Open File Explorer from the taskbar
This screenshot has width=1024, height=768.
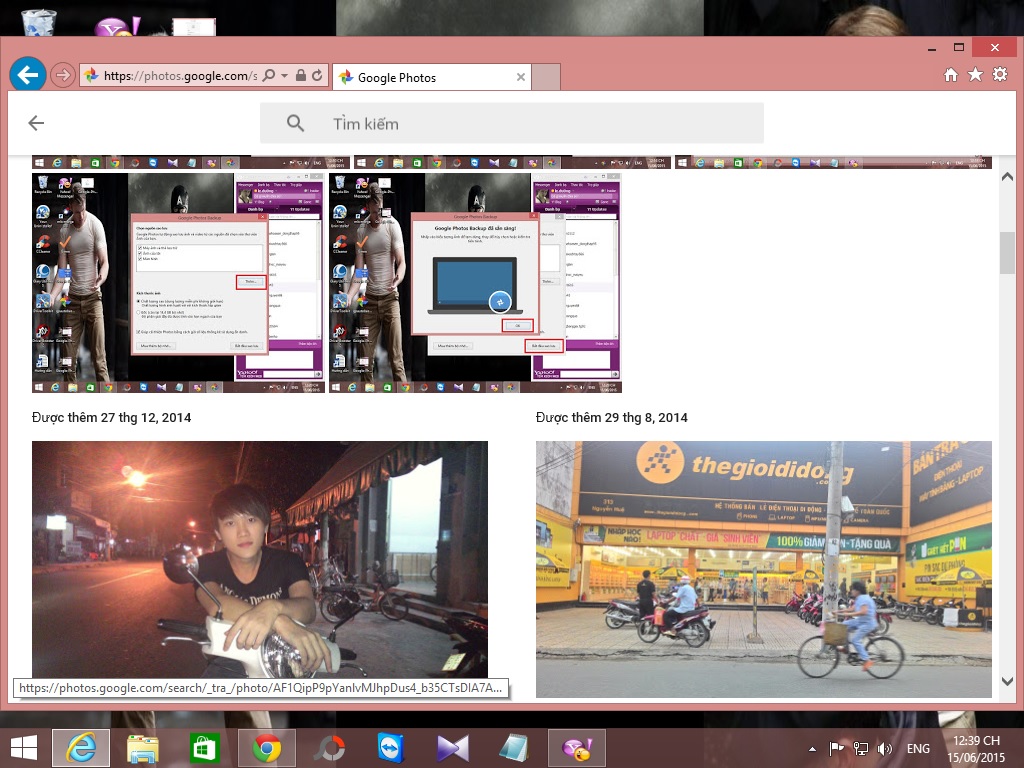click(142, 748)
